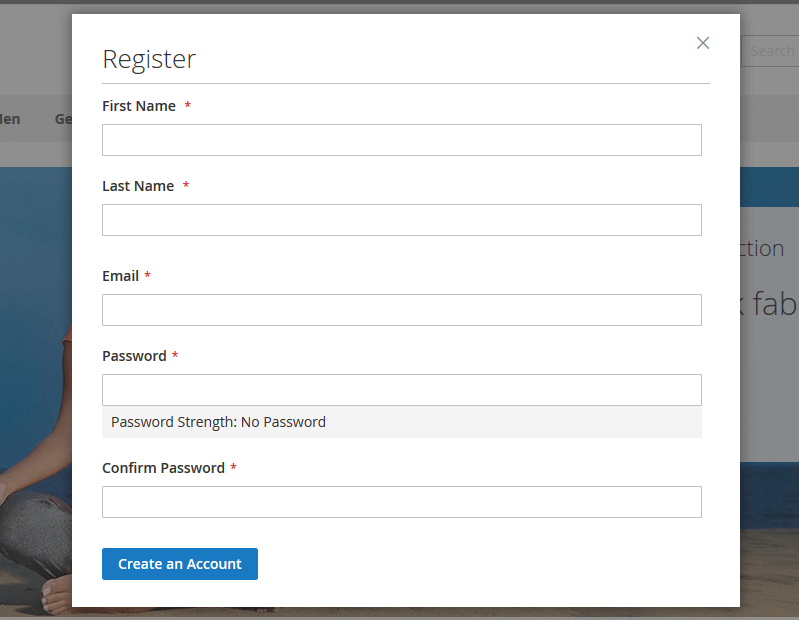Click the Register heading
The width and height of the screenshot is (799, 620).
tap(149, 59)
